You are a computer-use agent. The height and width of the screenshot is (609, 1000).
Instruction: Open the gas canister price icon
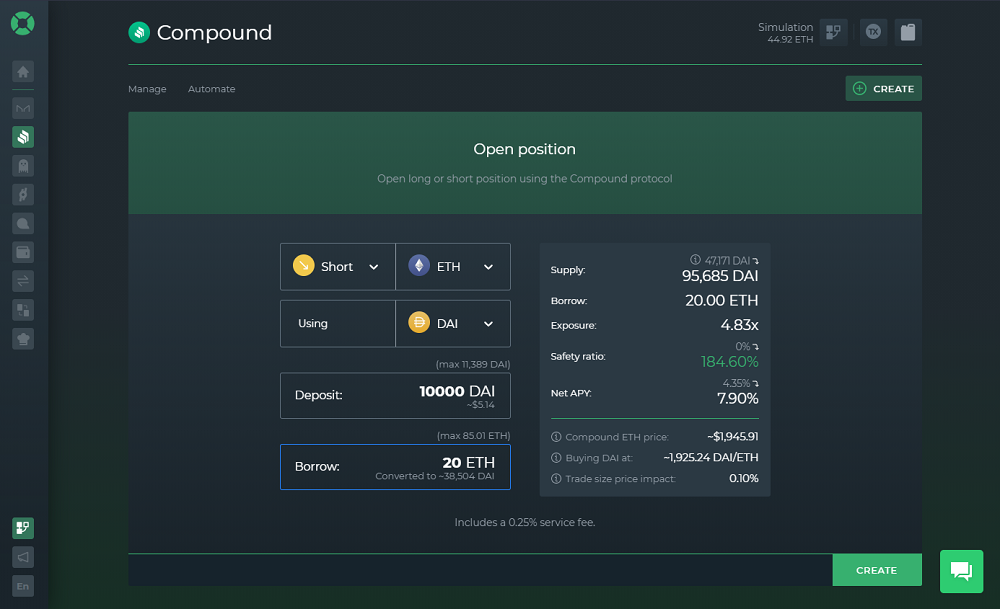908,32
